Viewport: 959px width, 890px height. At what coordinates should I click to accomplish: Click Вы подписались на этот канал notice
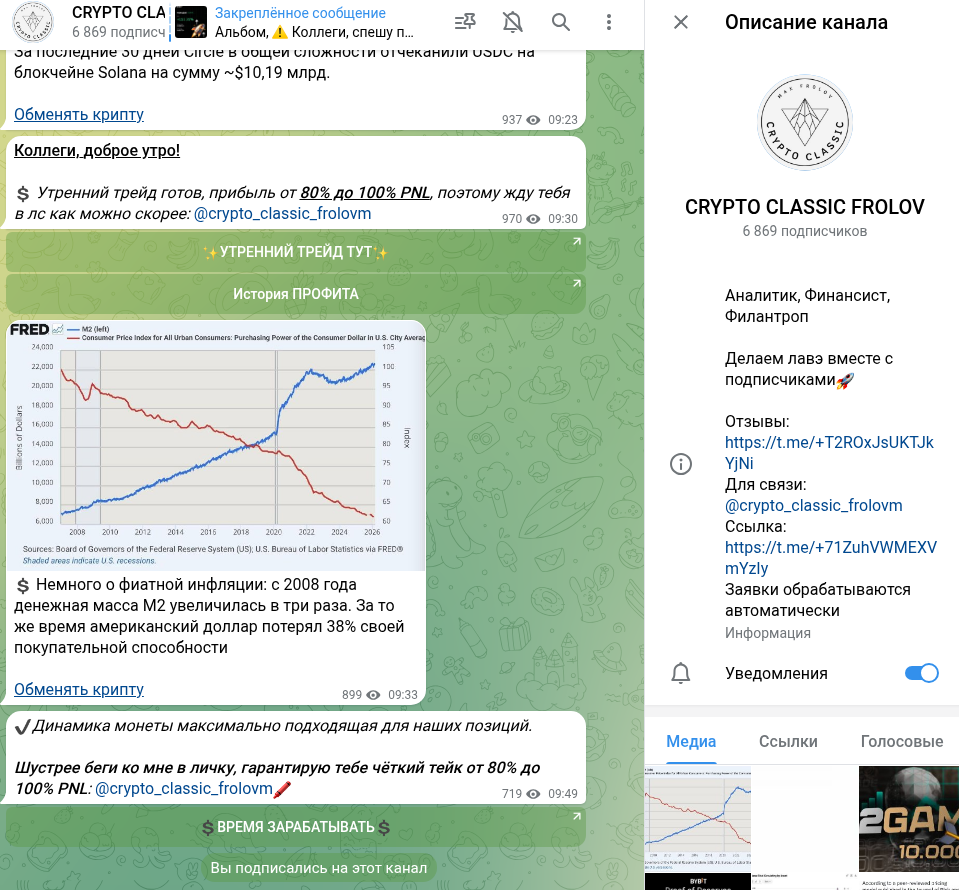tap(319, 868)
